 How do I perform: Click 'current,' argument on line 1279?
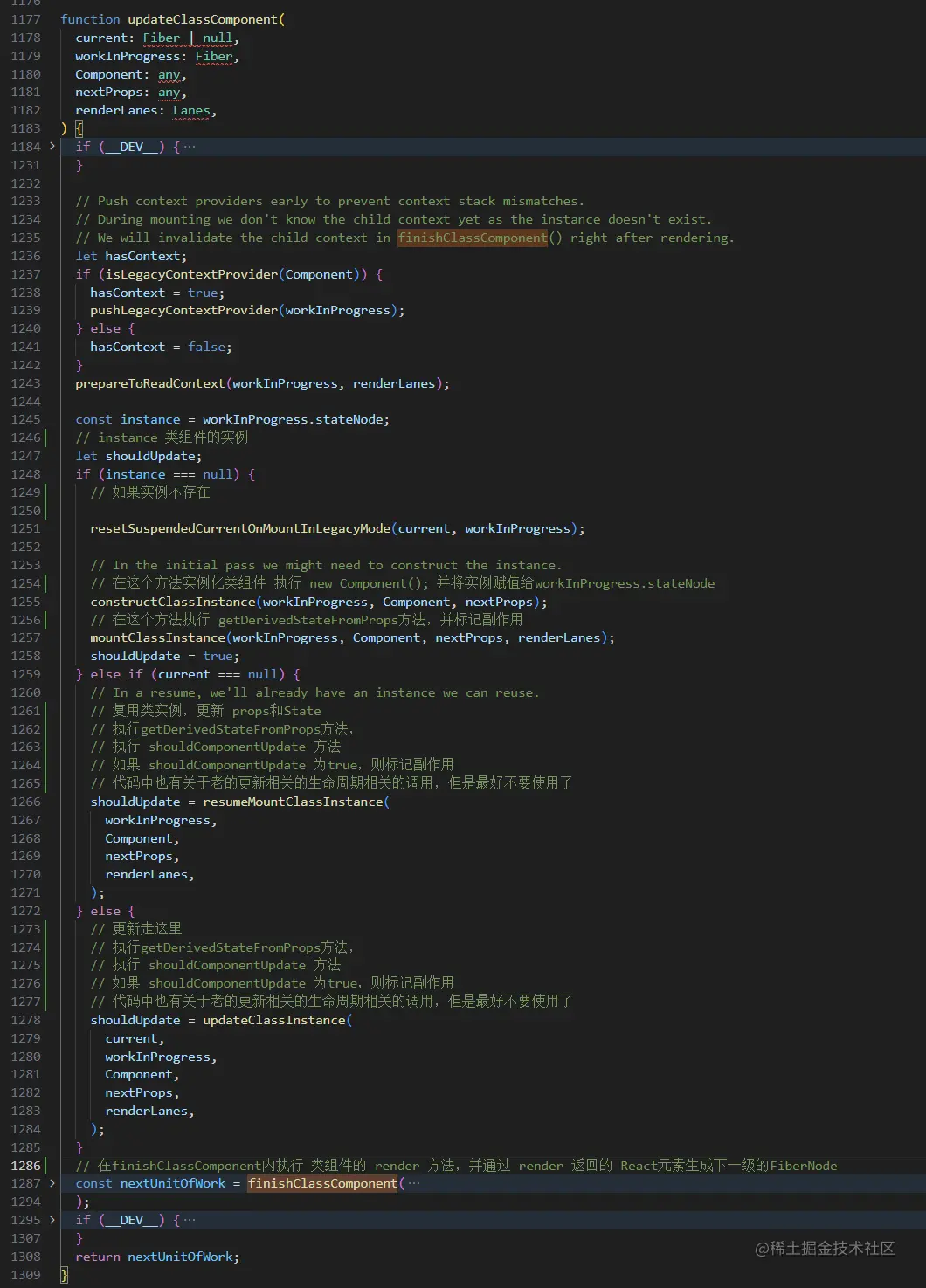[135, 1038]
